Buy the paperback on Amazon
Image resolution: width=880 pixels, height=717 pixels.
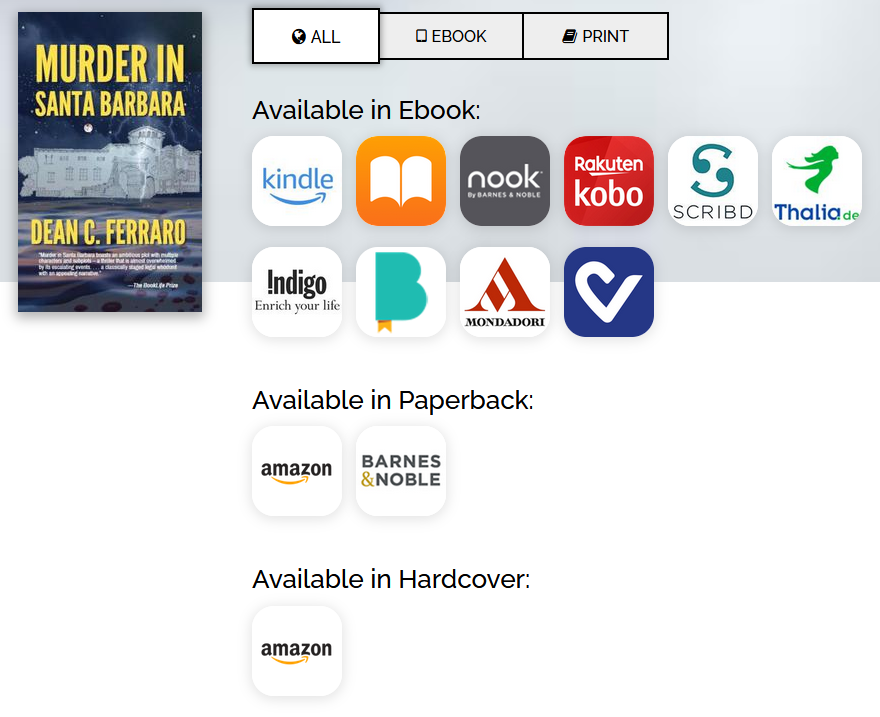tap(297, 471)
